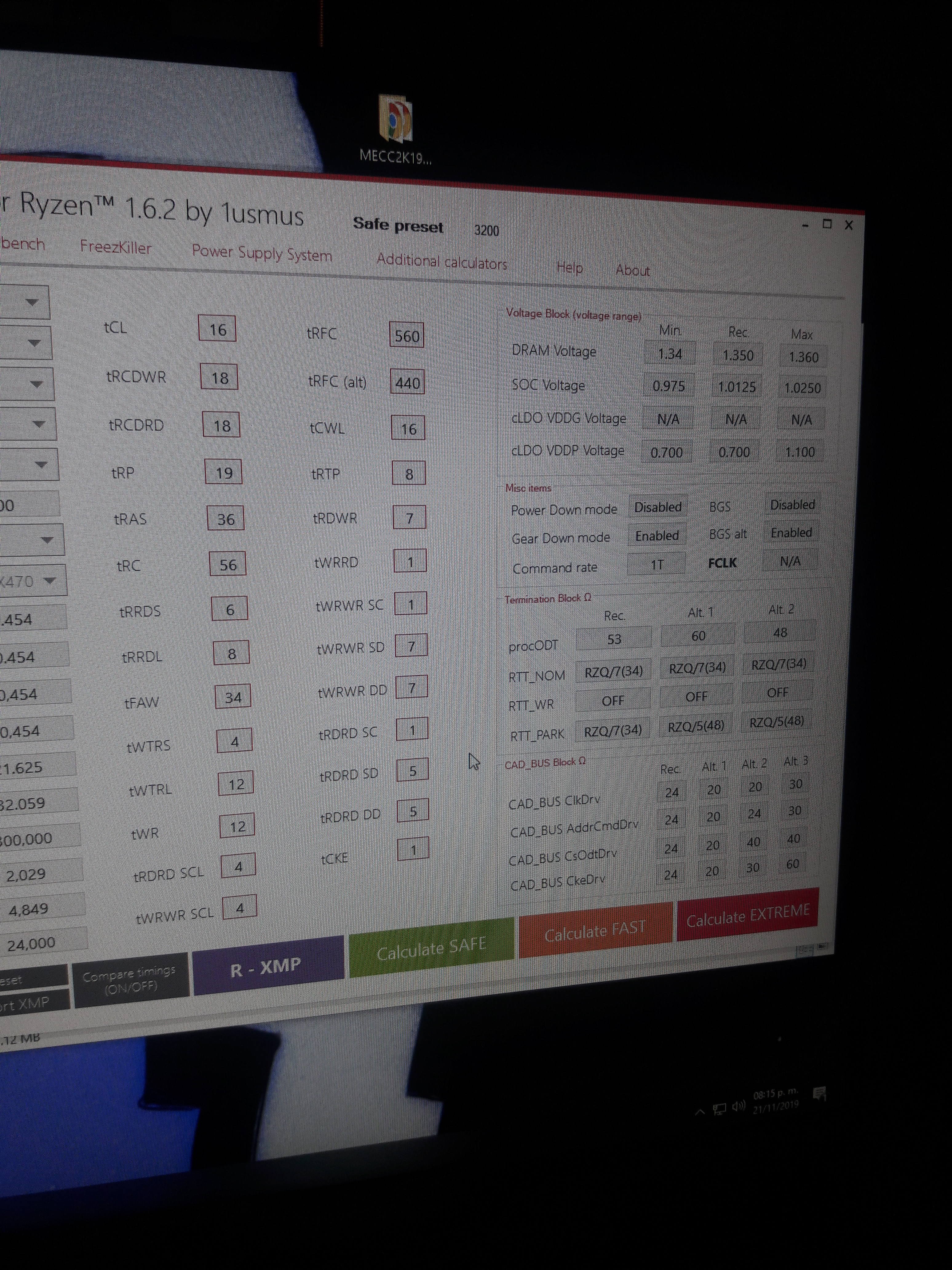Click the Calculate SAFE button
Viewport: 952px width, 1270px height.
point(431,948)
